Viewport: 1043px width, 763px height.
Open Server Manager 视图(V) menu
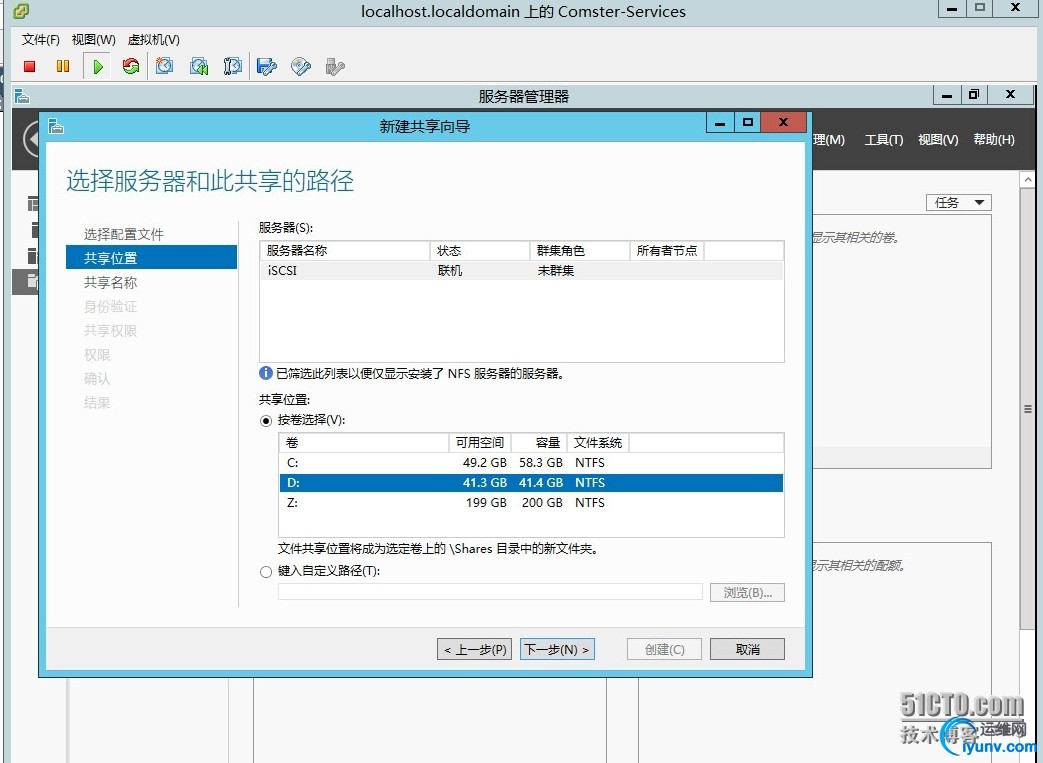(x=938, y=140)
